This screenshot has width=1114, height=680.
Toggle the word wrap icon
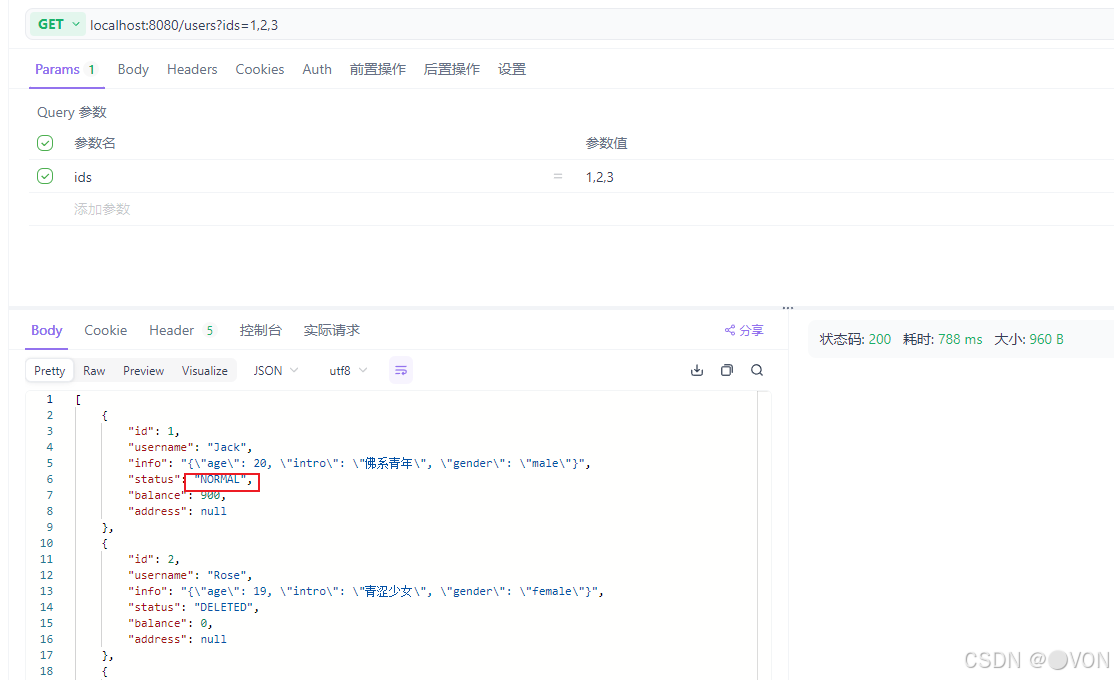(x=401, y=370)
